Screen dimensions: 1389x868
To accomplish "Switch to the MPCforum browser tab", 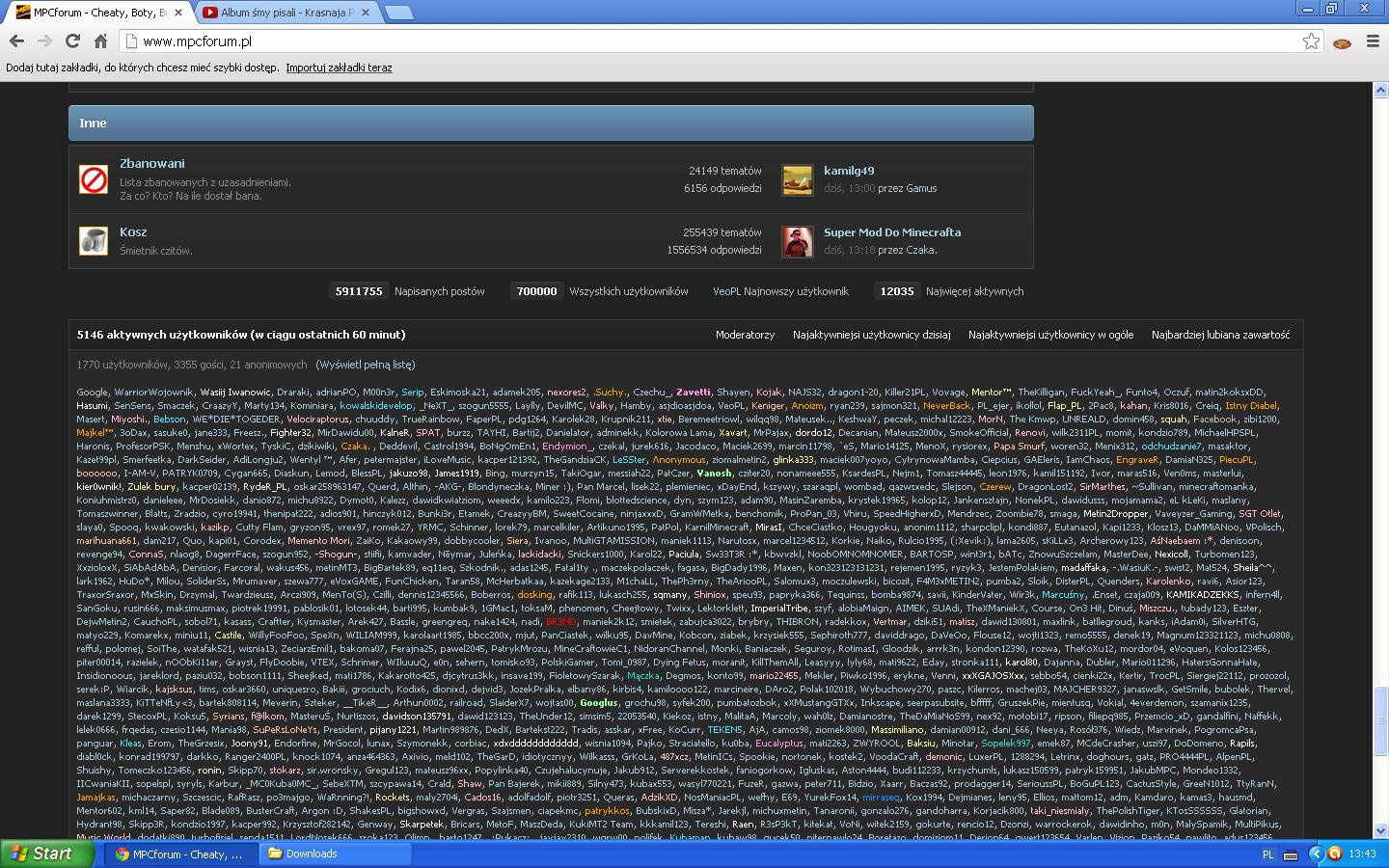I will pos(98,13).
